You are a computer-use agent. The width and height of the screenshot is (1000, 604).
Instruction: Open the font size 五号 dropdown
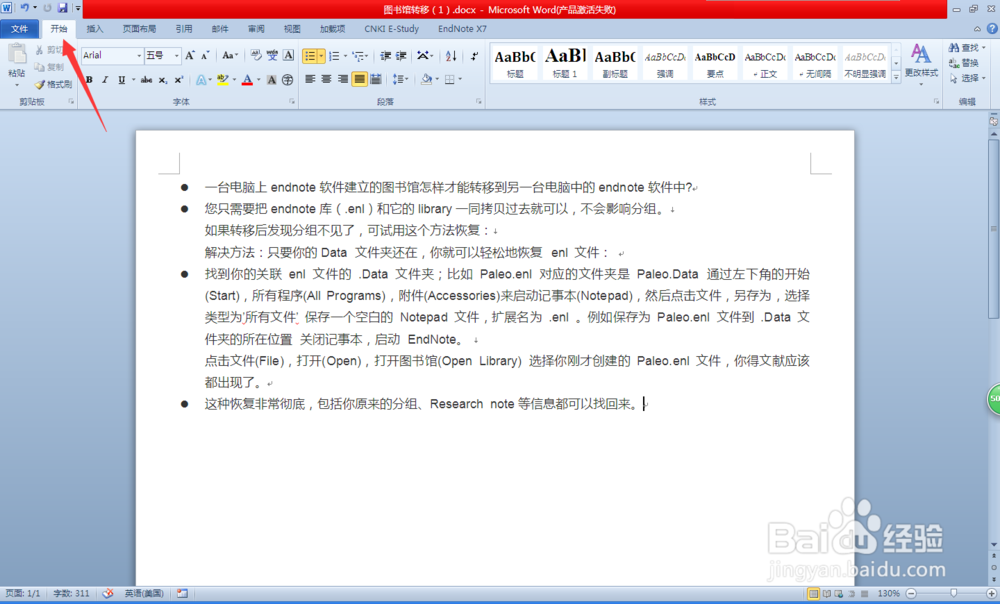click(177, 56)
